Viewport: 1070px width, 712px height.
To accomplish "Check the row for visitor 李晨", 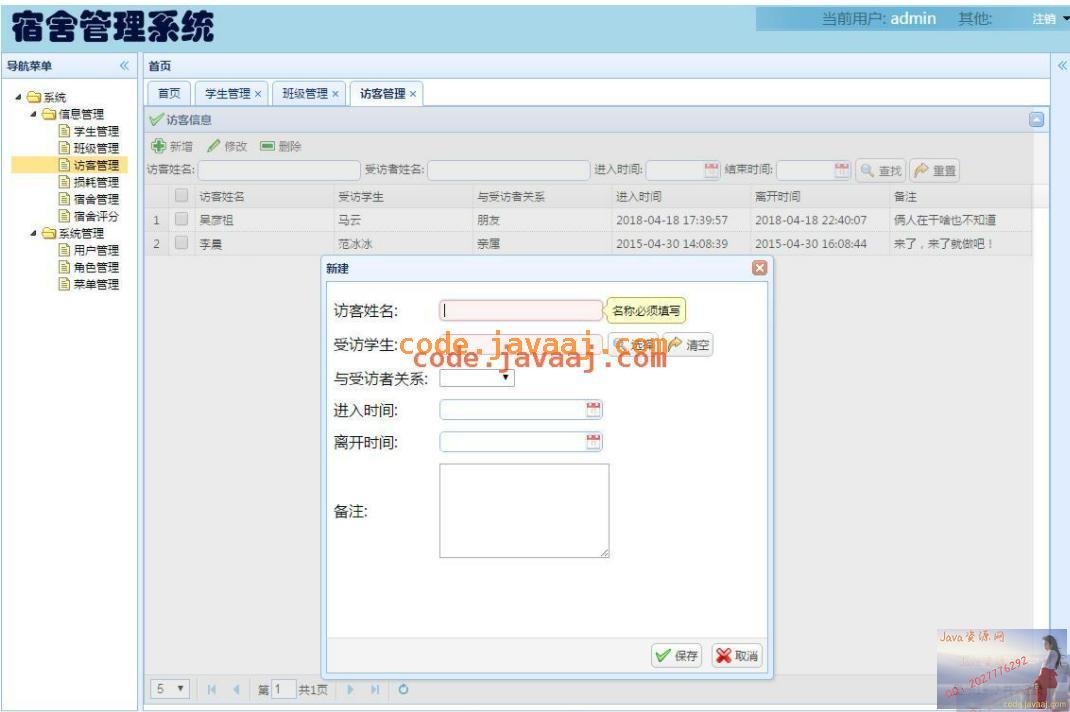I will (x=182, y=242).
